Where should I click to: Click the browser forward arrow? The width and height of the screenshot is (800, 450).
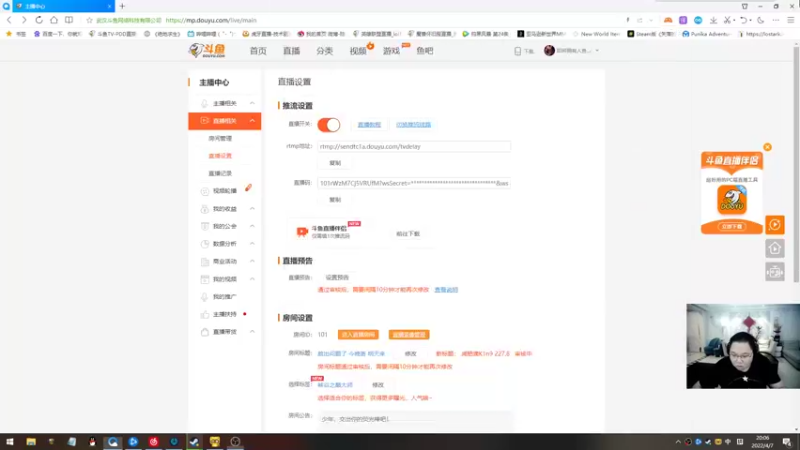coord(23,20)
